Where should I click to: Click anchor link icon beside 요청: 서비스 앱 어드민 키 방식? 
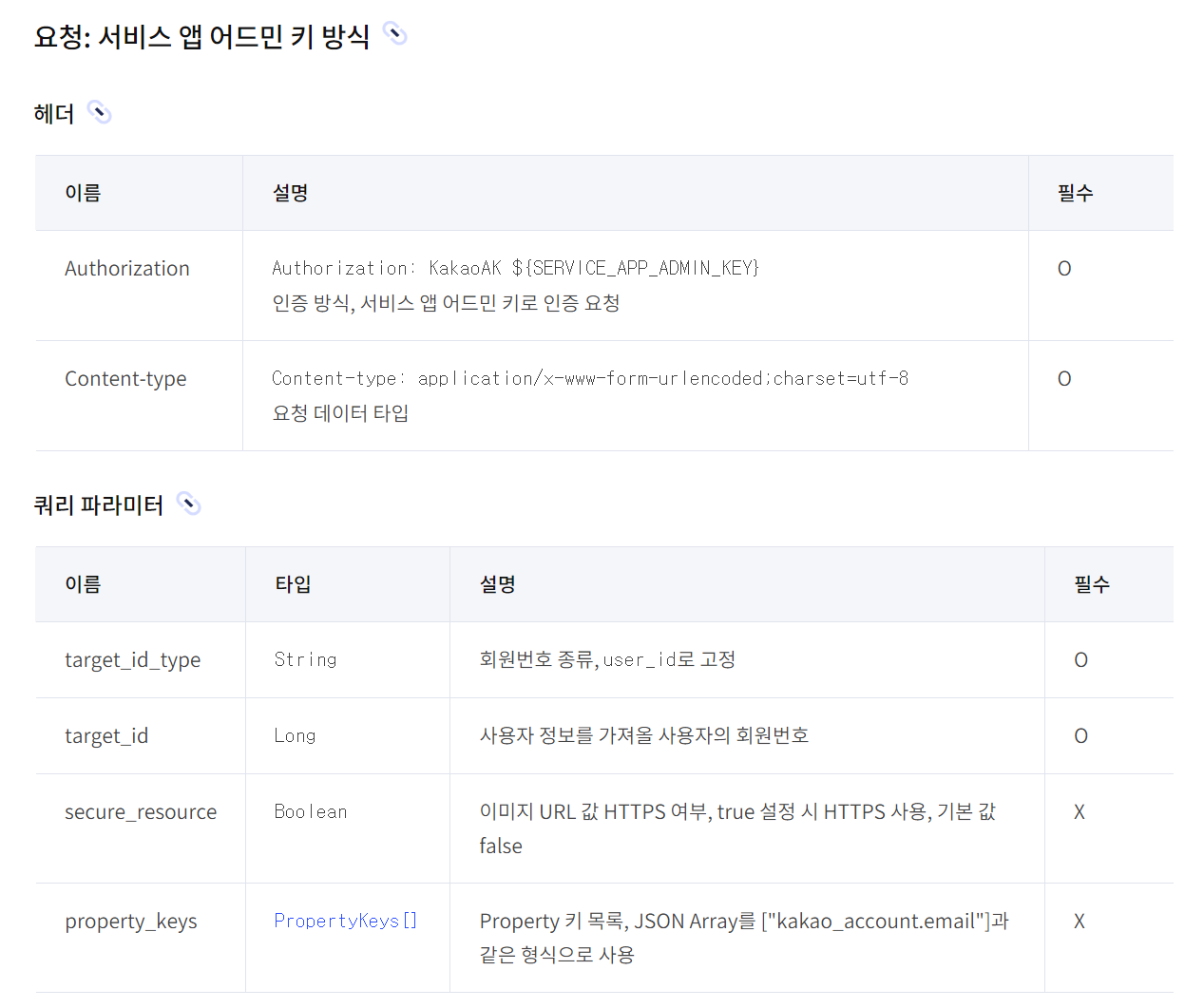394,35
